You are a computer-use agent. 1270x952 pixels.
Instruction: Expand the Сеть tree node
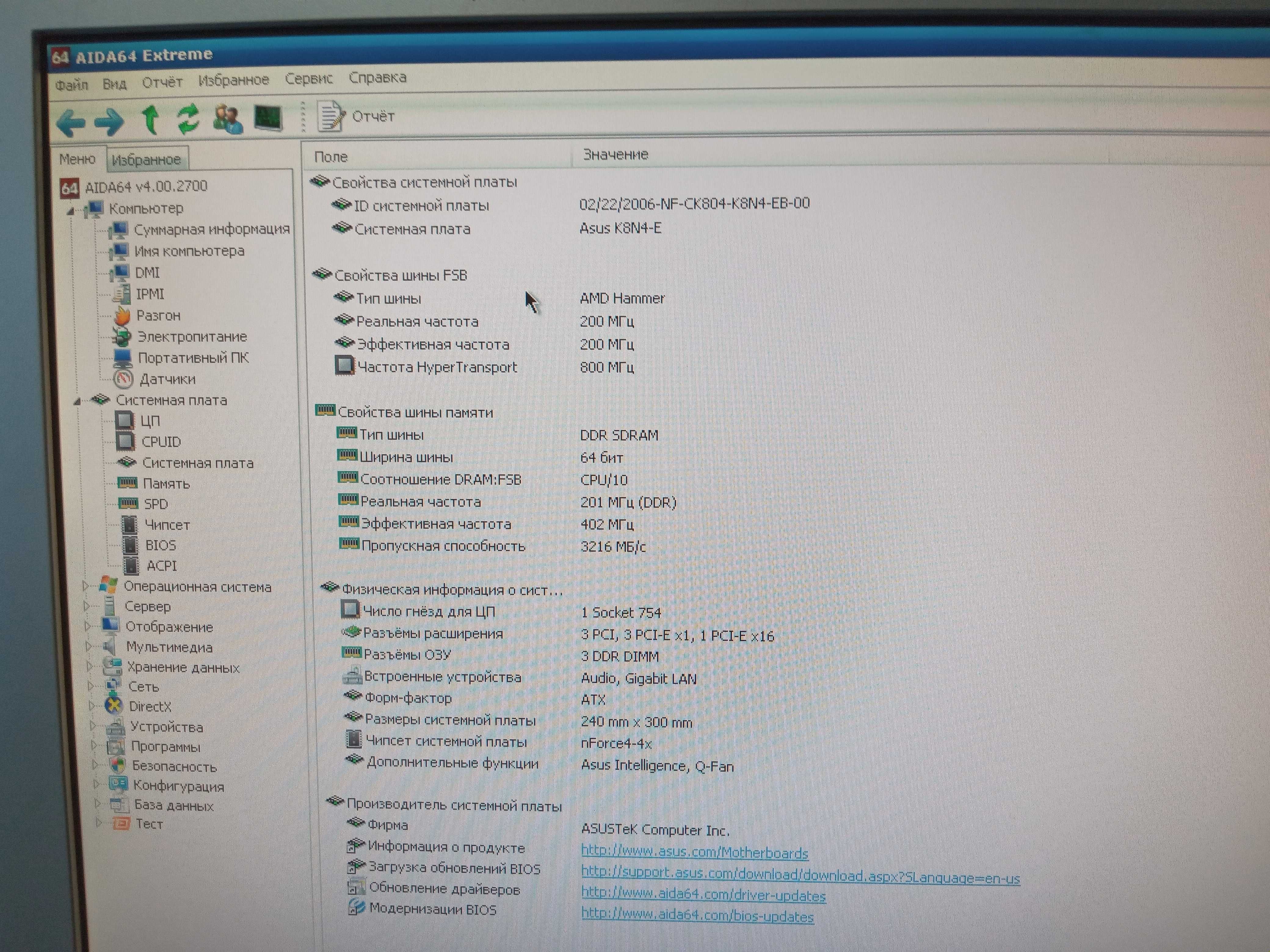point(91,686)
